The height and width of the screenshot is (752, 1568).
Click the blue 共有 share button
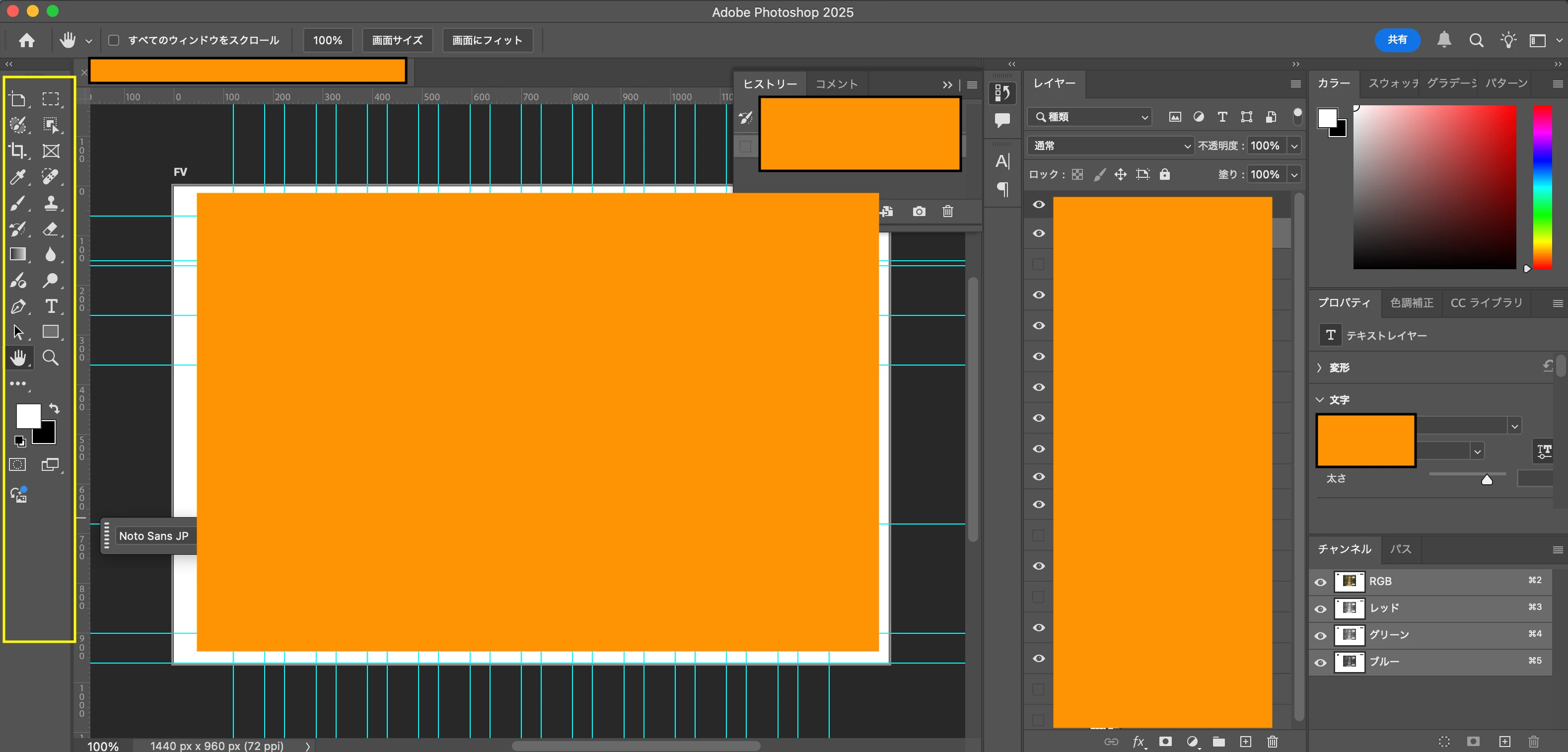click(x=1397, y=40)
